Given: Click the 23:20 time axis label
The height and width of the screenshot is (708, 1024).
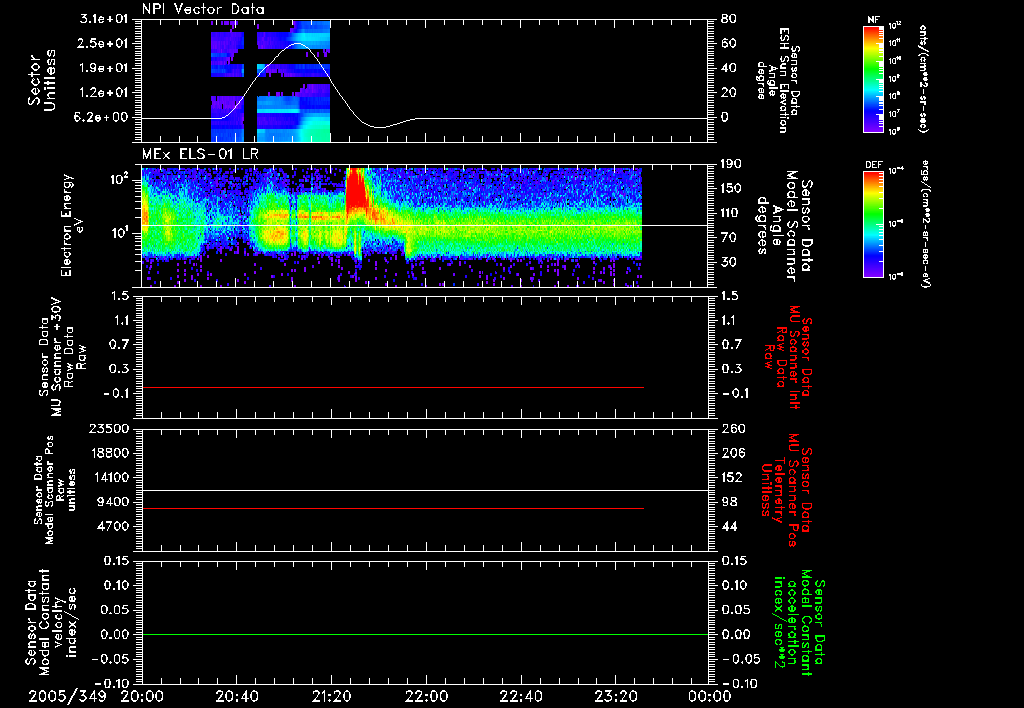Looking at the screenshot, I should [615, 696].
